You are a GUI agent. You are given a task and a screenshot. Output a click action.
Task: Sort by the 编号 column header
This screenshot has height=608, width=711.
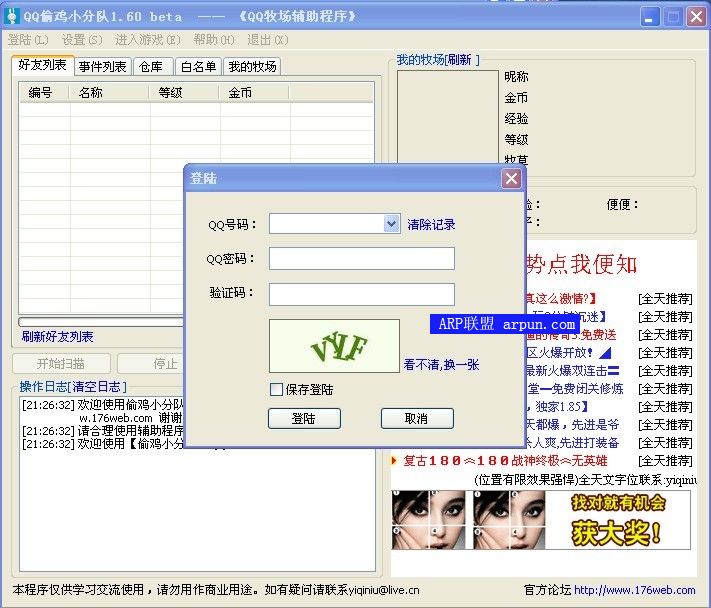coord(44,92)
